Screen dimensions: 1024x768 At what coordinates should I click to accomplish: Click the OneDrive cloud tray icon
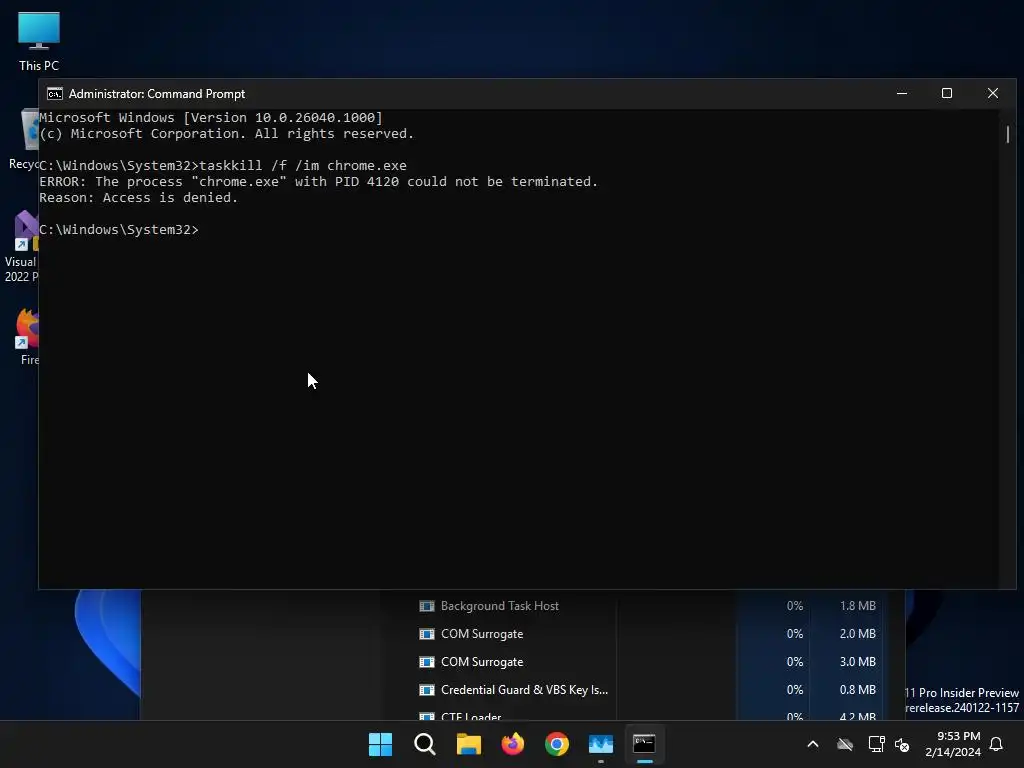click(845, 744)
